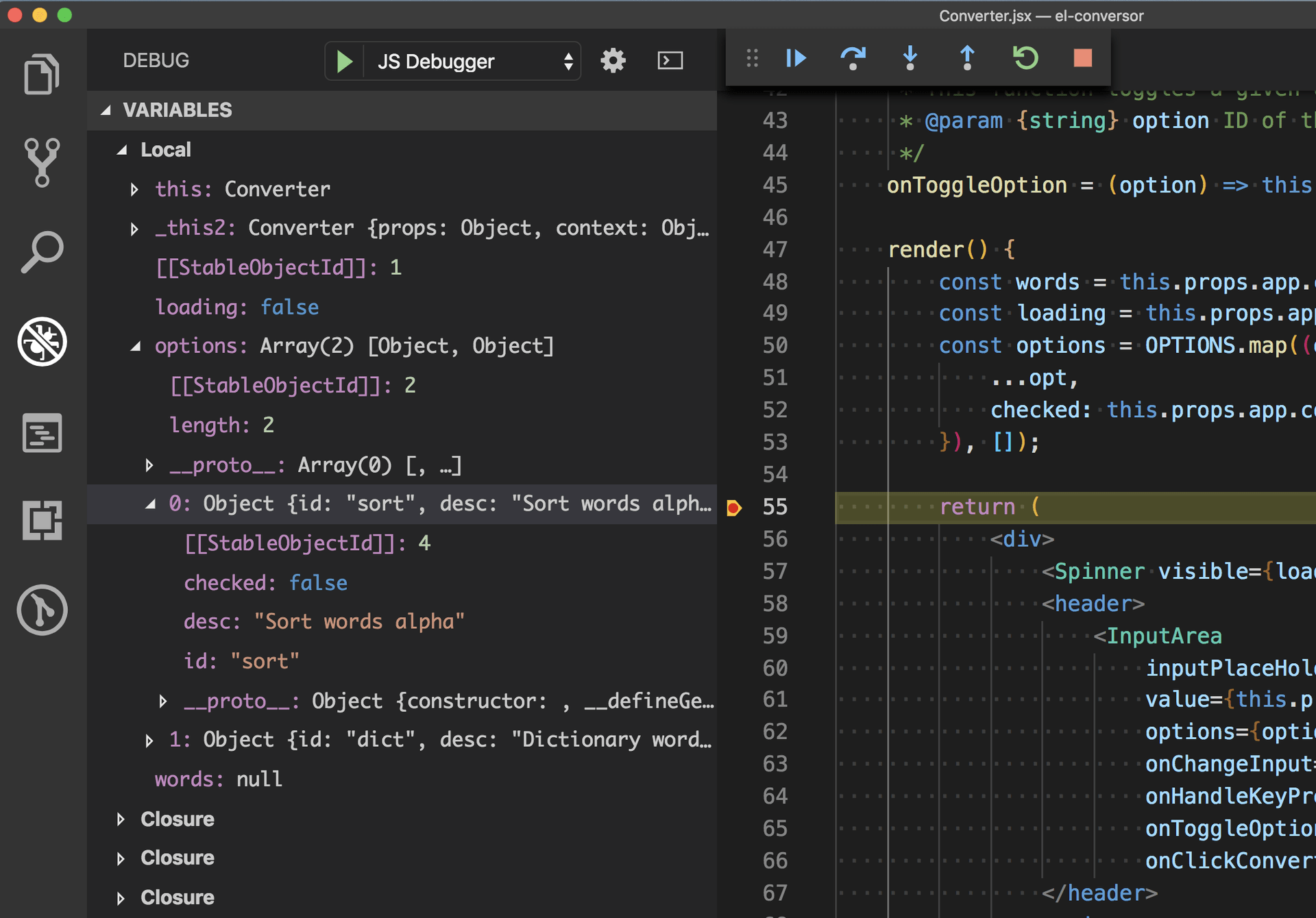The image size is (1316, 918).
Task: Click the Stop debugger red square icon
Action: pos(1083,58)
